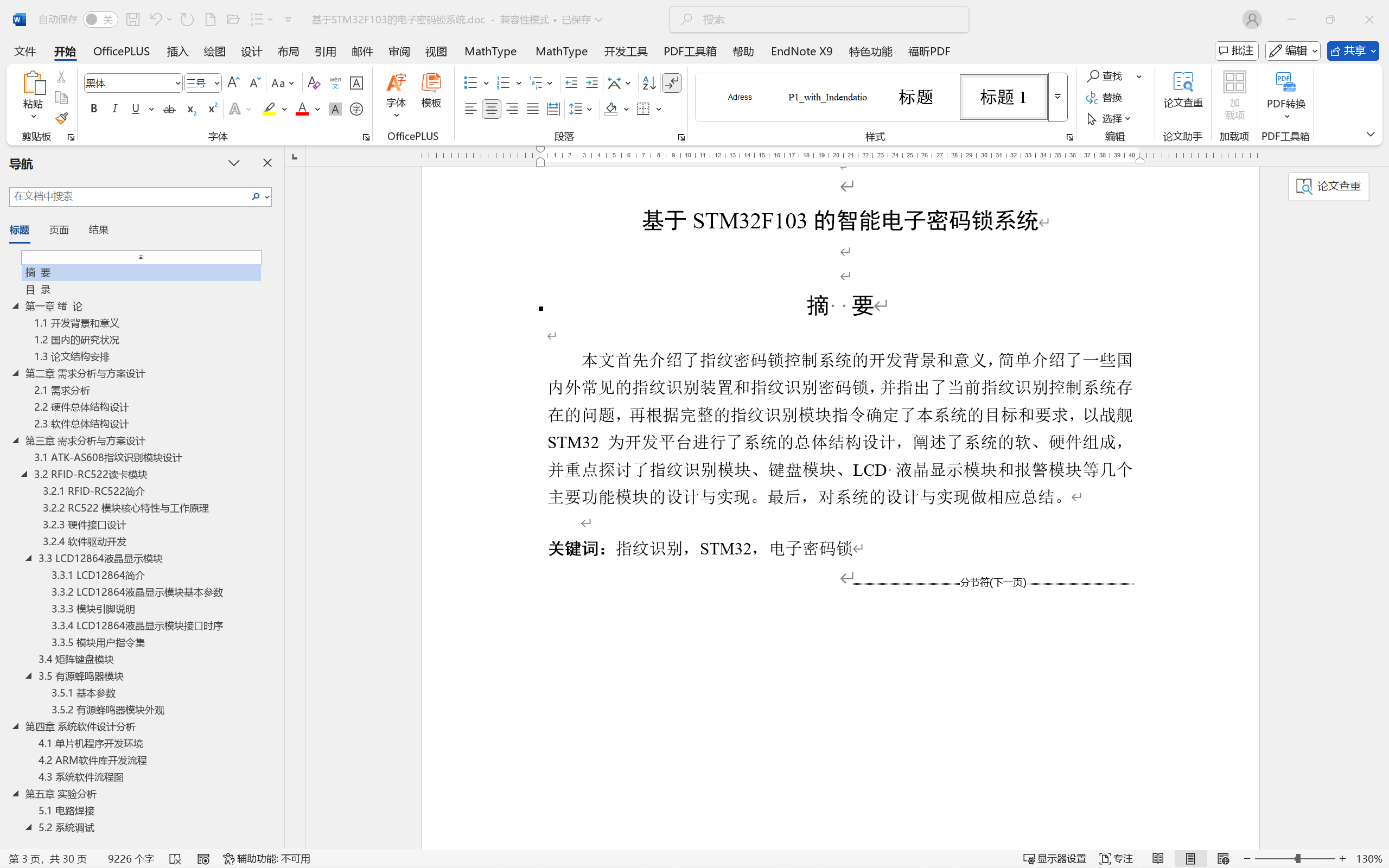Open the font name dropdown

click(178, 83)
